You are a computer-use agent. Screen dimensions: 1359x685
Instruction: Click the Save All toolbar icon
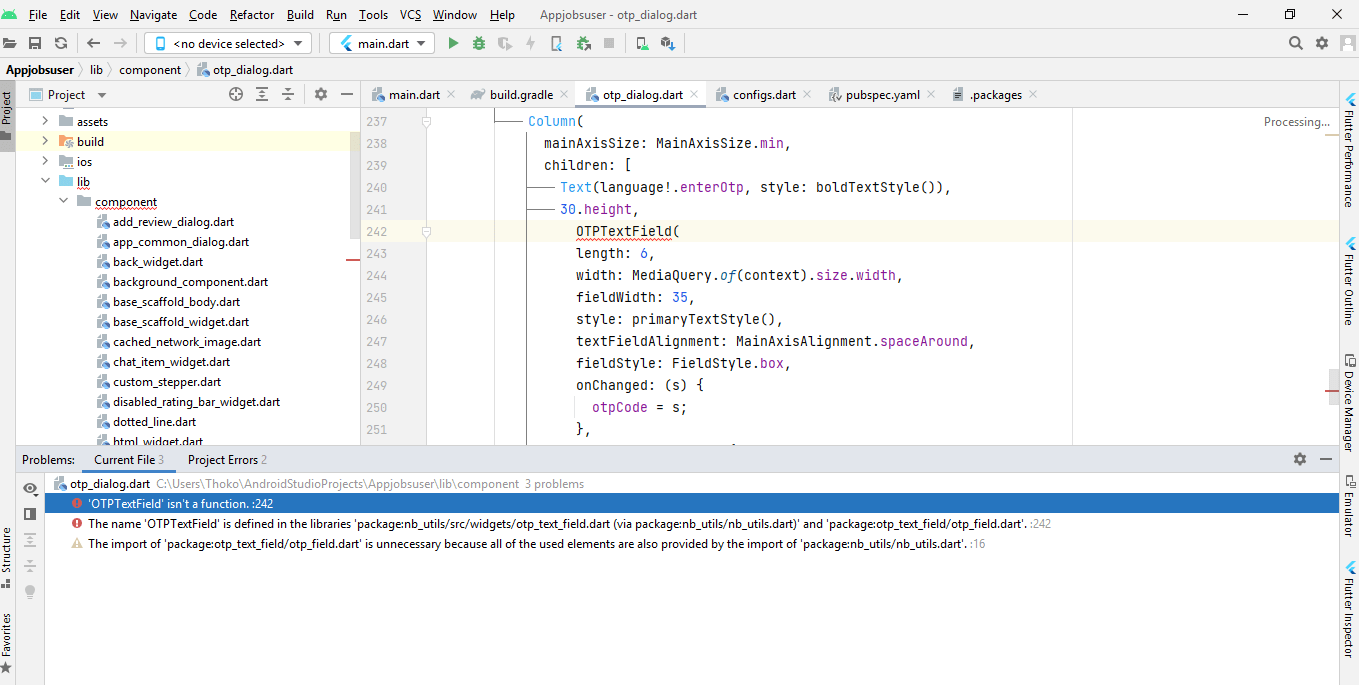[35, 43]
